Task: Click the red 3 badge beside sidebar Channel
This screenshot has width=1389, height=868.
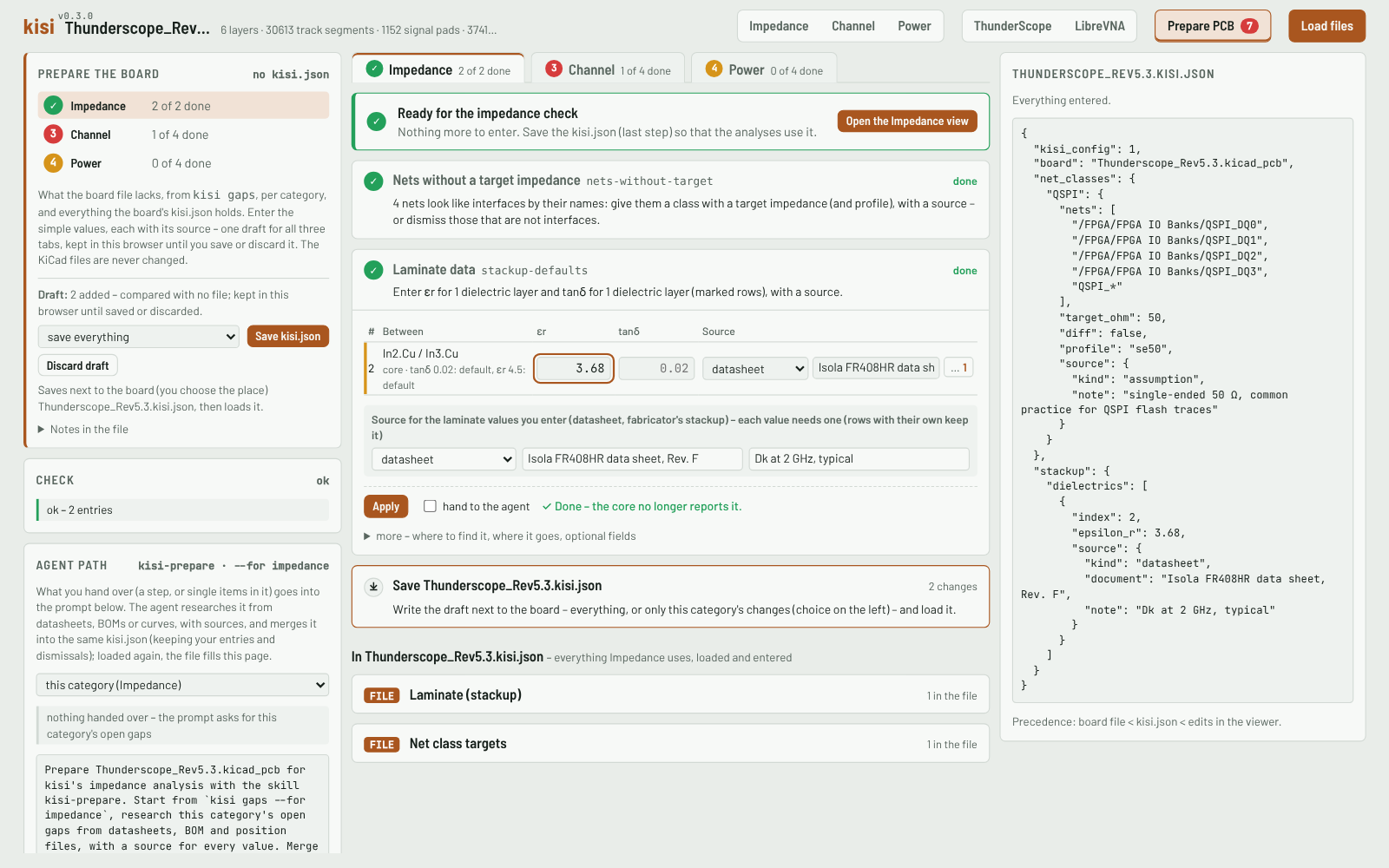Action: pos(53,134)
